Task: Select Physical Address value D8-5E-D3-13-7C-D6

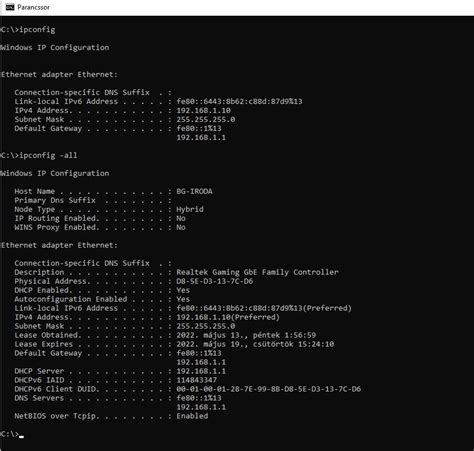Action: [215, 281]
